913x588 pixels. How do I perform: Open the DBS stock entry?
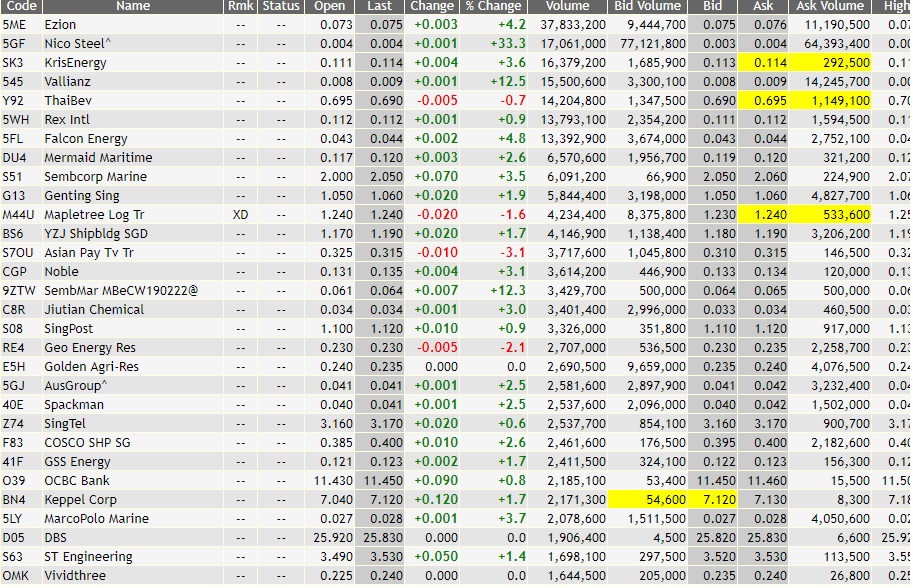[120, 538]
